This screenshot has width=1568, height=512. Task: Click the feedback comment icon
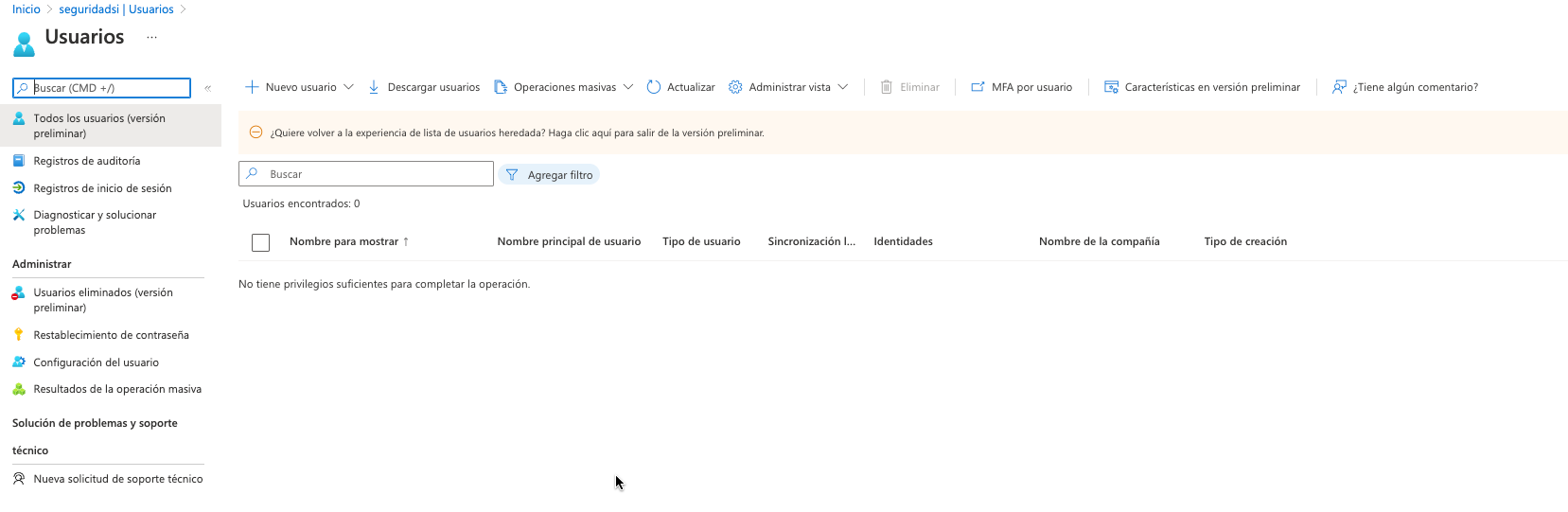tap(1339, 87)
